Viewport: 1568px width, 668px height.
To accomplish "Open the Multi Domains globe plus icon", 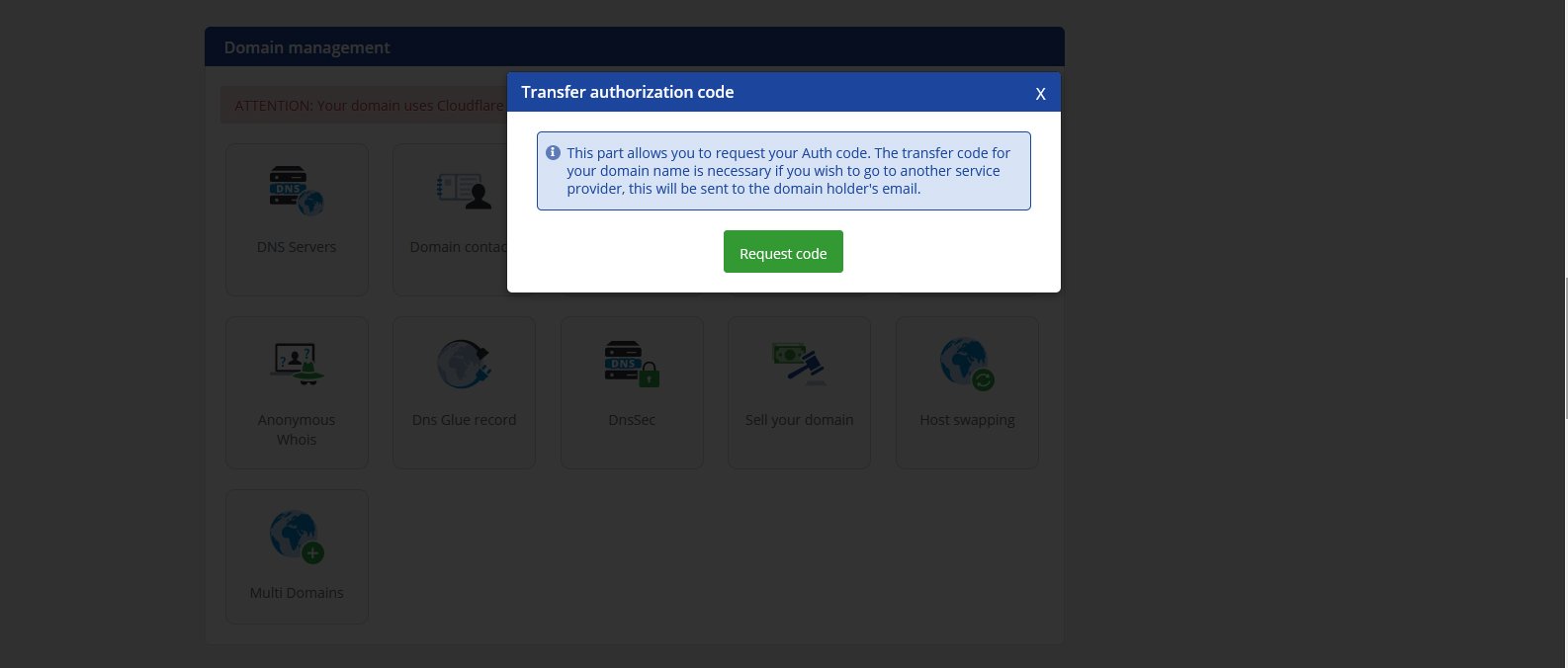I will point(296,537).
